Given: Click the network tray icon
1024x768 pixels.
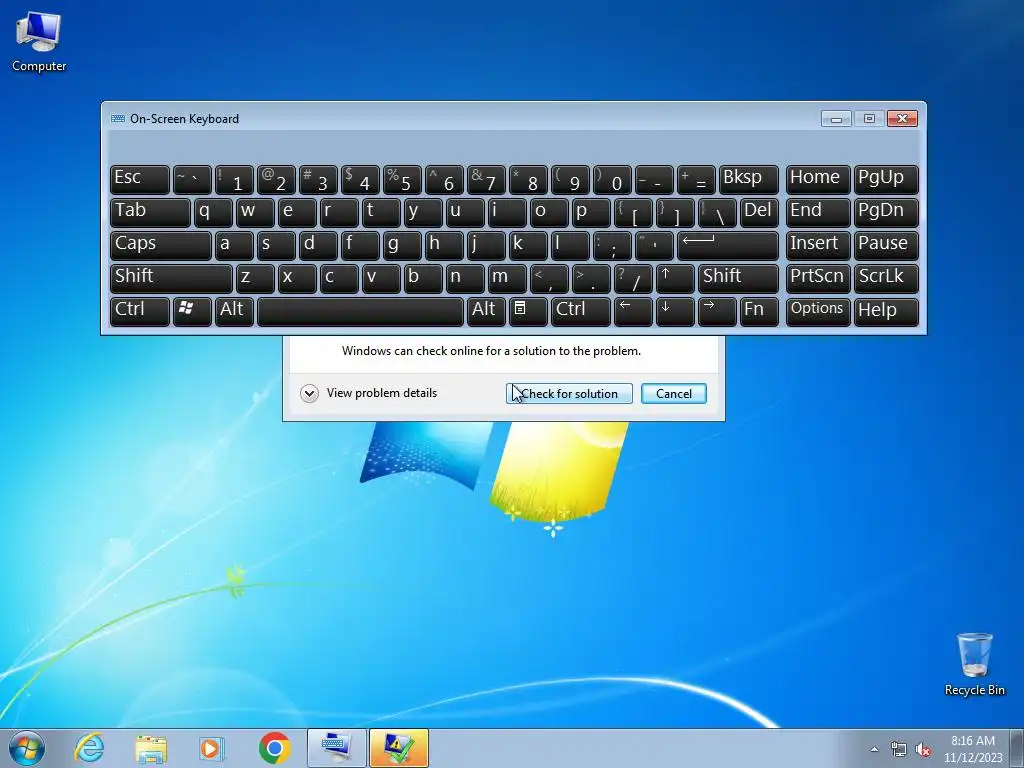Looking at the screenshot, I should (899, 749).
